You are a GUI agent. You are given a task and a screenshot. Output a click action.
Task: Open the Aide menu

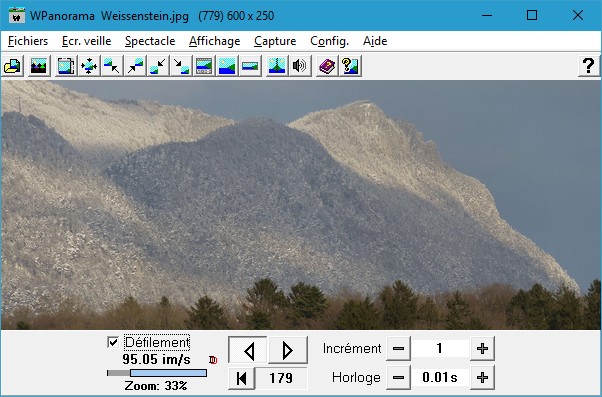pyautogui.click(x=375, y=41)
